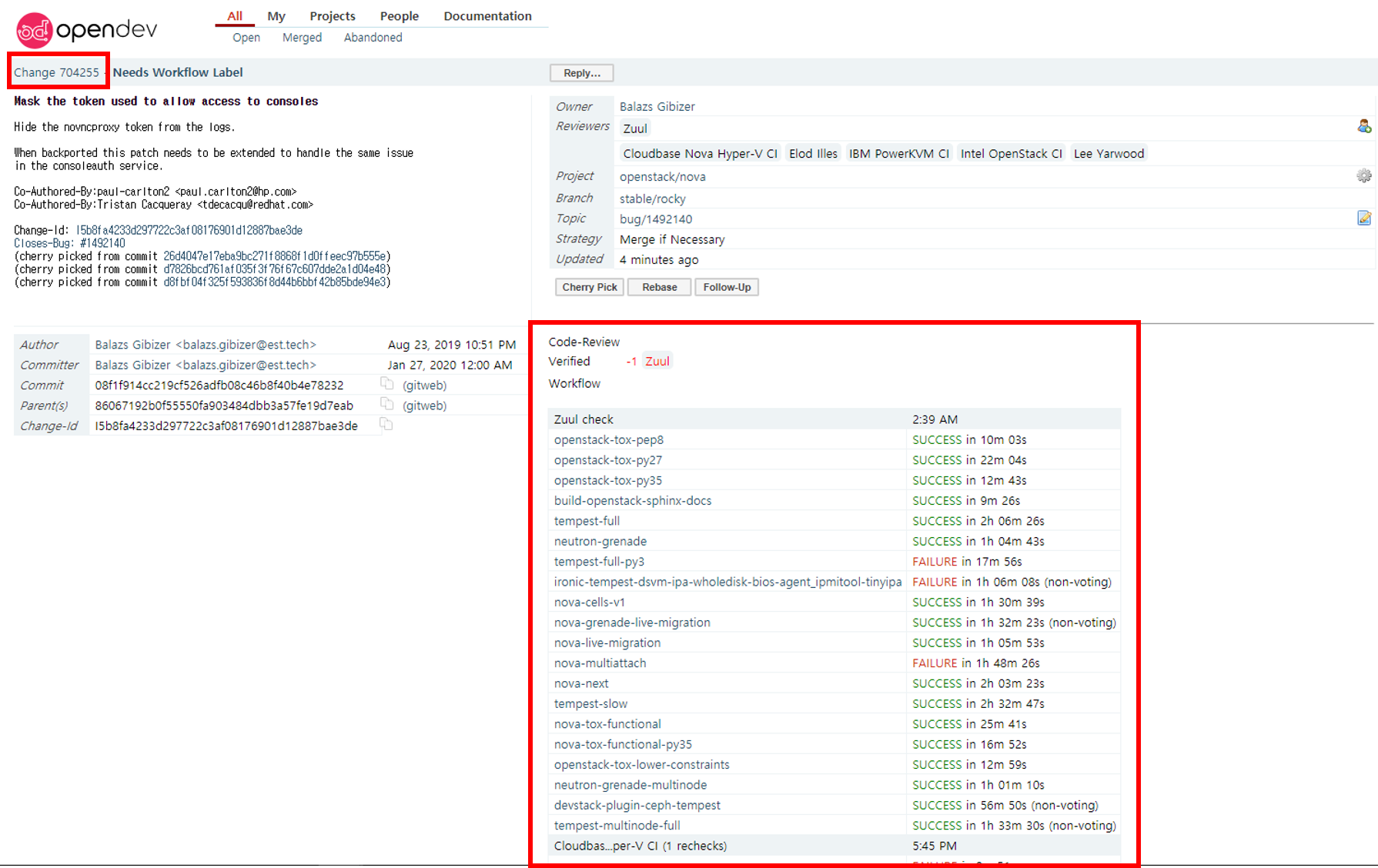Show Open changes
Image resolution: width=1378 pixels, height=868 pixels.
pos(246,38)
